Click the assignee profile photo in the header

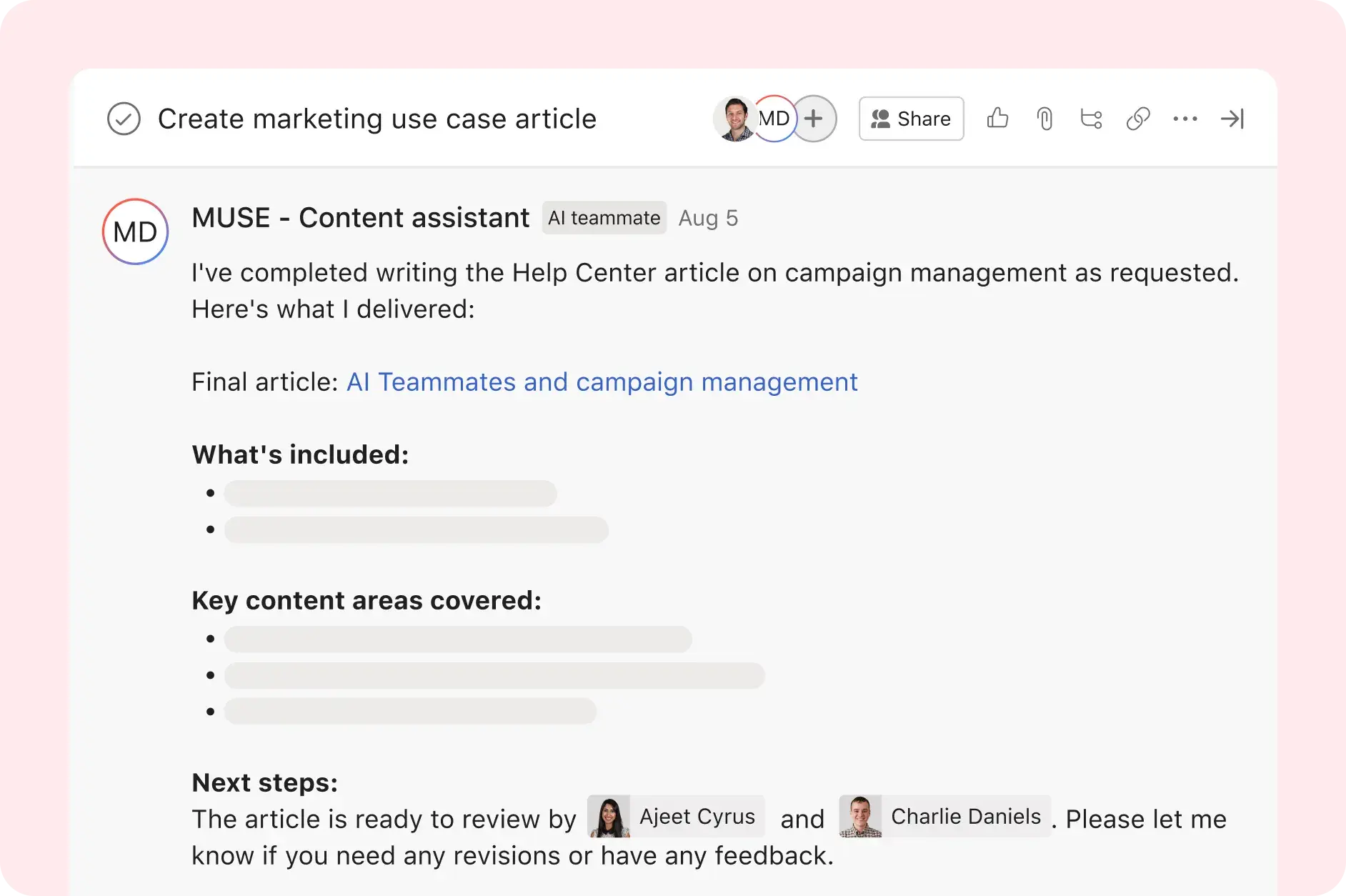[x=734, y=119]
